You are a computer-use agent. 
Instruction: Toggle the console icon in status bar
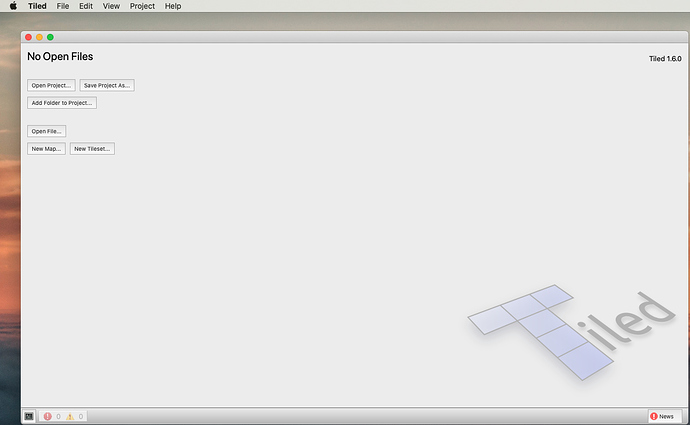pyautogui.click(x=29, y=416)
